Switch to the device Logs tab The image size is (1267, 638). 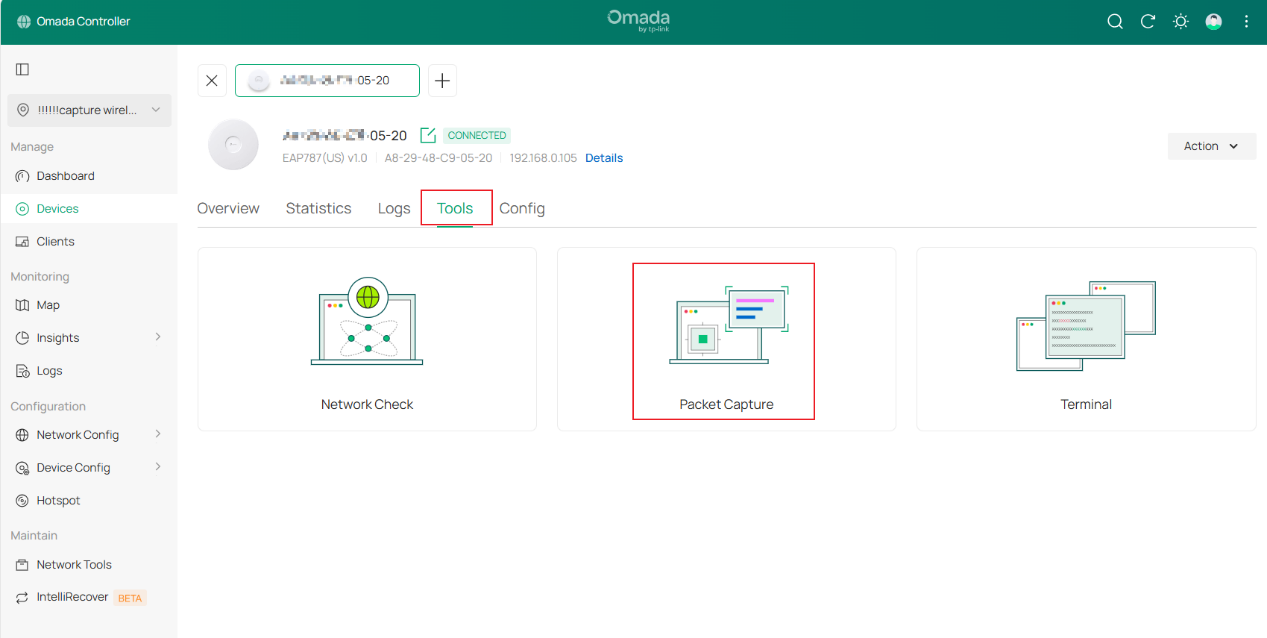click(394, 208)
